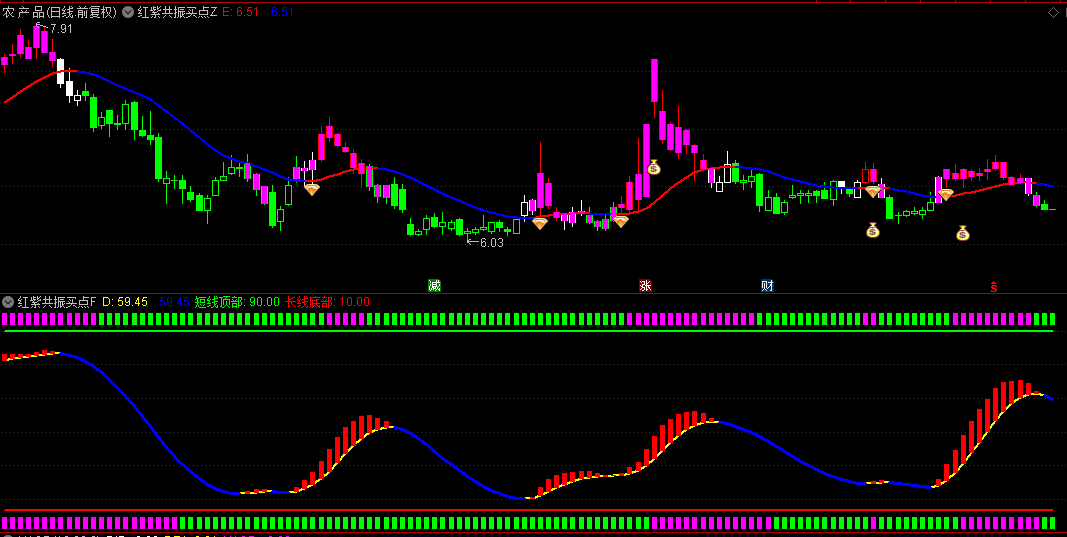Click the red 涨 event marker
The image size is (1067, 537).
(x=645, y=285)
